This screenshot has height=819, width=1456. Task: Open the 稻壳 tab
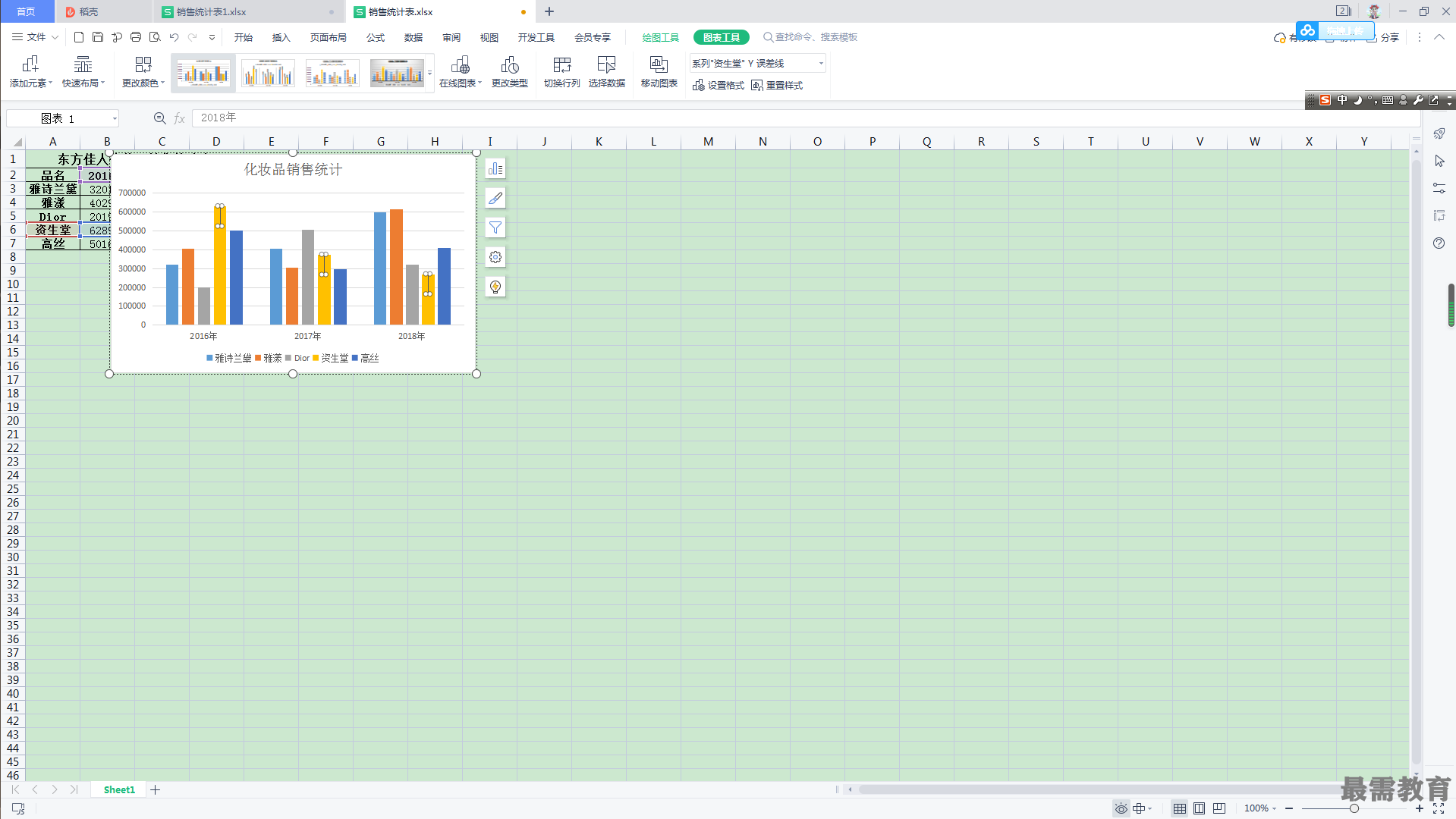tap(103, 11)
